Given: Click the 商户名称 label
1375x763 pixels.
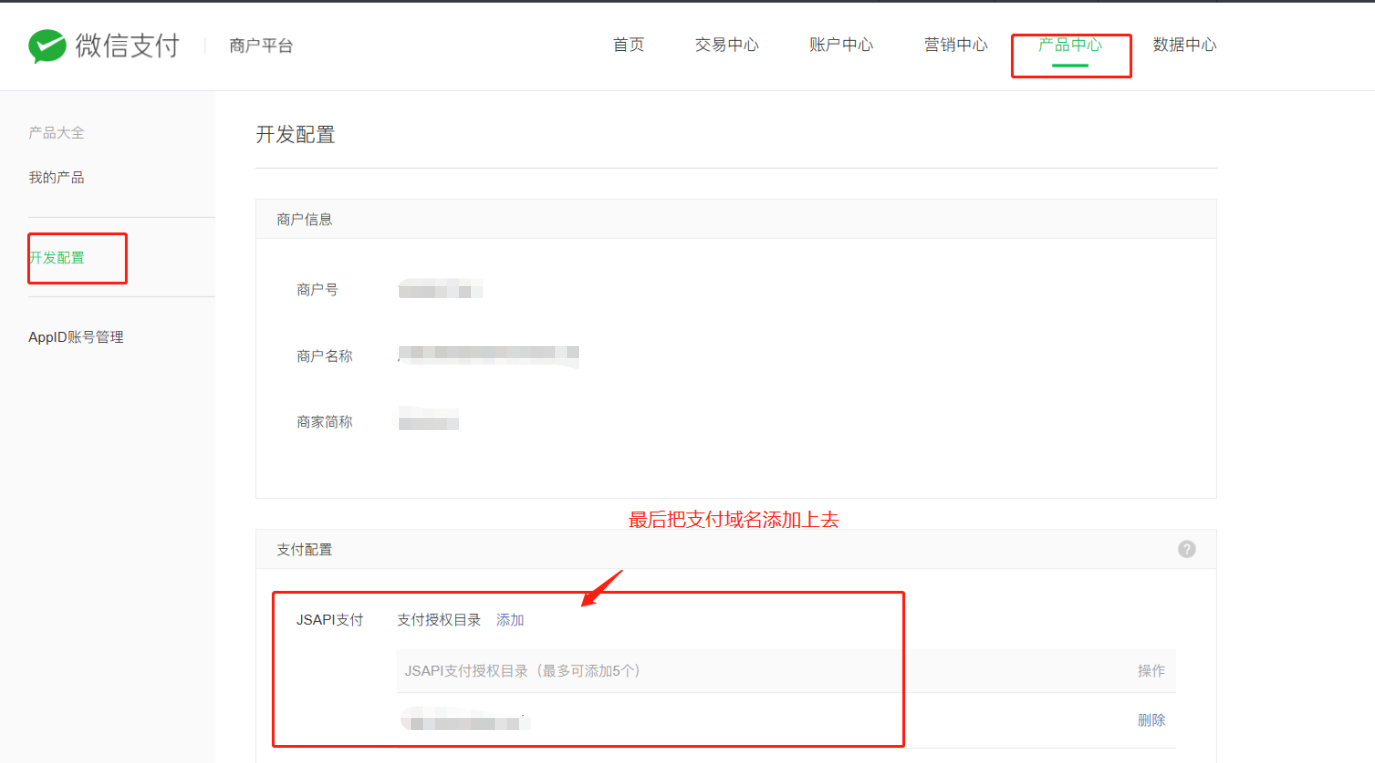Looking at the screenshot, I should tap(324, 356).
